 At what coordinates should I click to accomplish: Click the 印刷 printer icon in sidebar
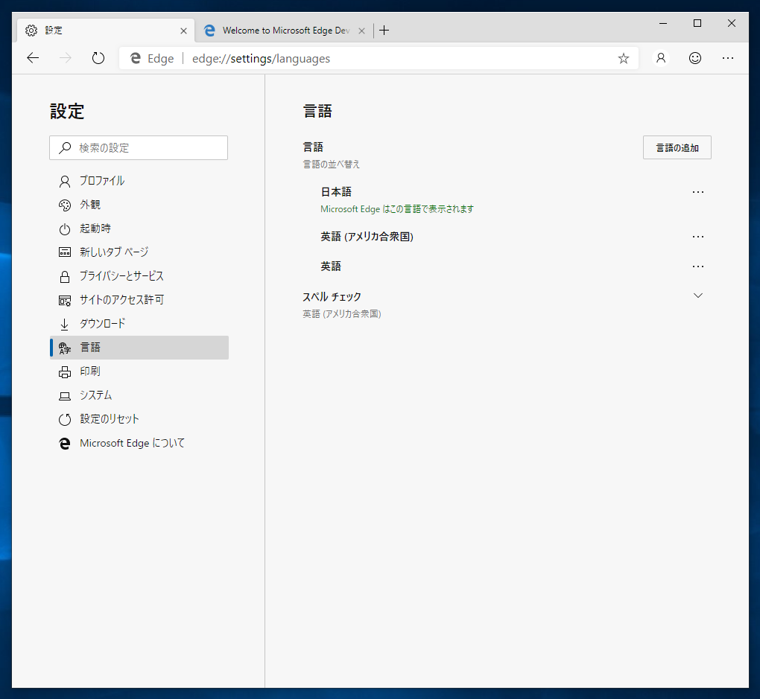coord(64,372)
